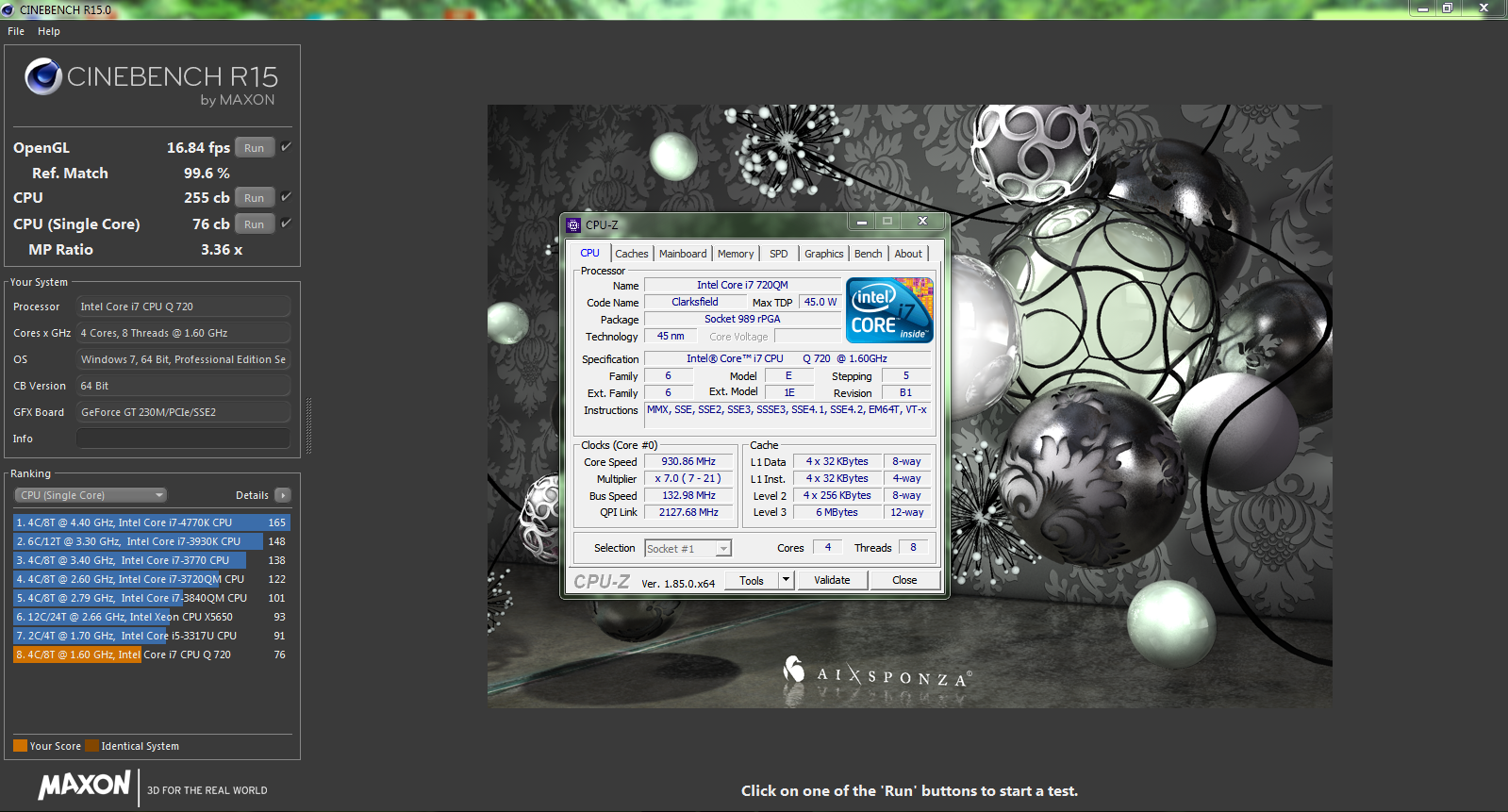The height and width of the screenshot is (812, 1508).
Task: Close the CPU-Z window via title bar X
Action: pos(922,222)
